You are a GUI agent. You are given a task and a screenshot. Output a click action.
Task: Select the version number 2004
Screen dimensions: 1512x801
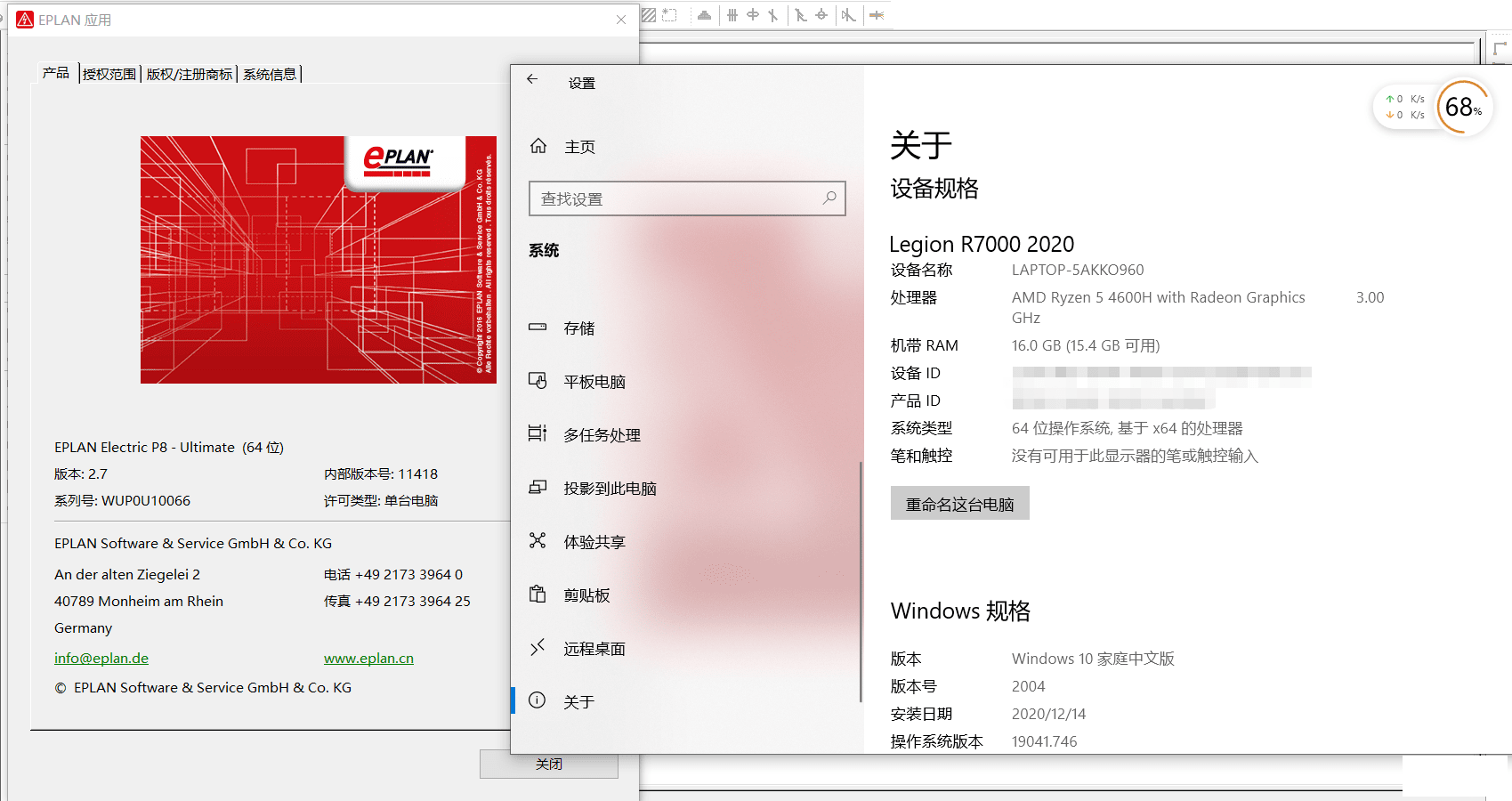(1029, 686)
